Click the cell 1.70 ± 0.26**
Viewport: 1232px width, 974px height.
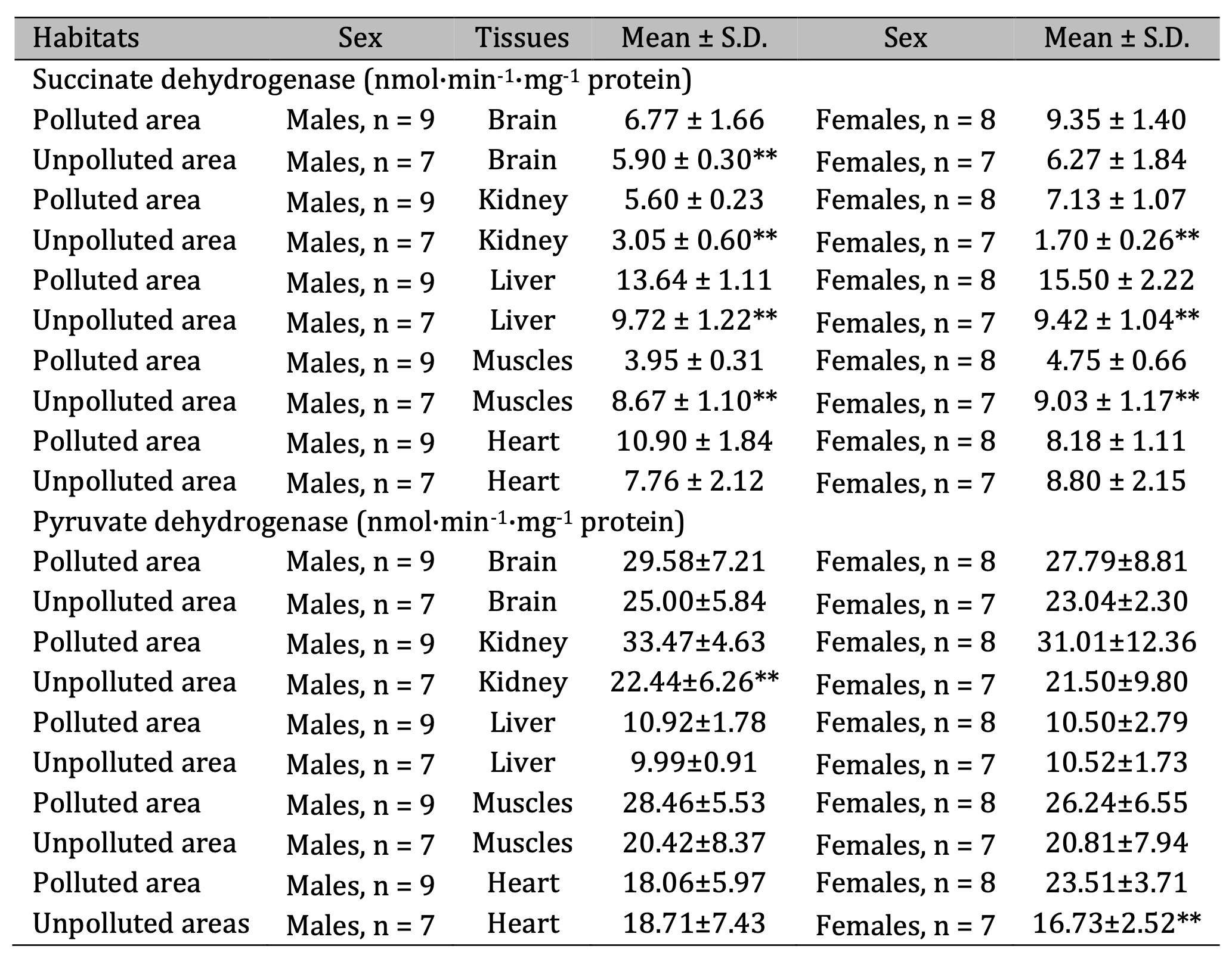[1116, 240]
